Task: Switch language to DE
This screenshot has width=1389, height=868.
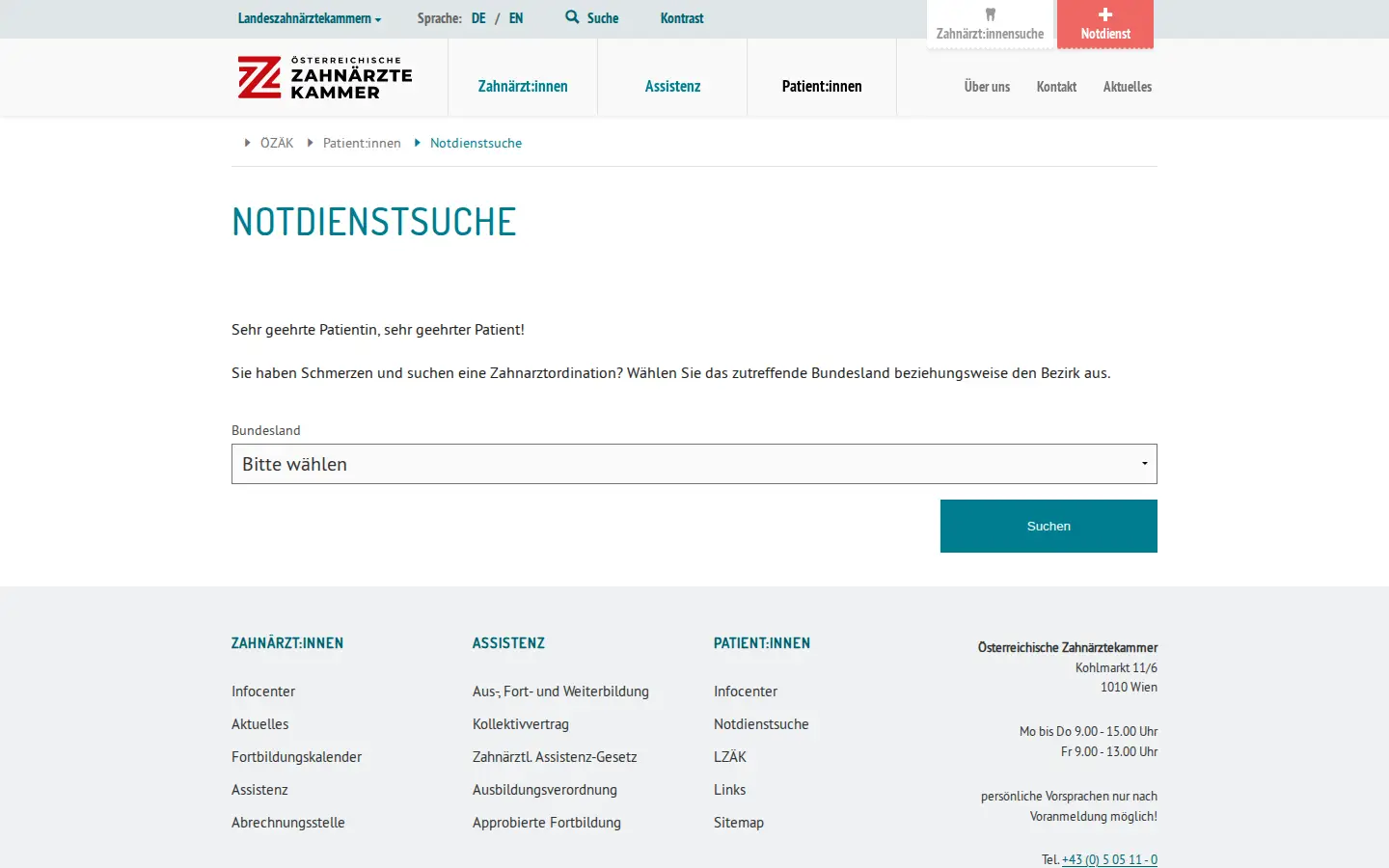Action: [478, 18]
